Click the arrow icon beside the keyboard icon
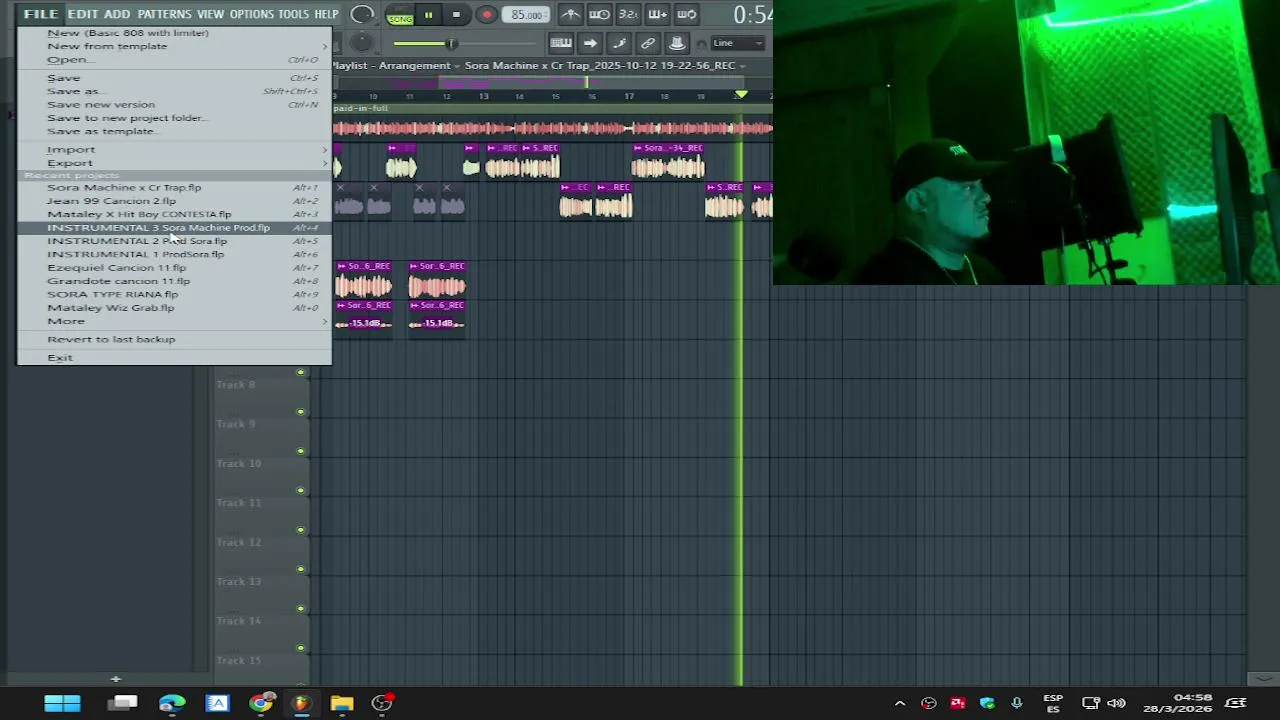The height and width of the screenshot is (720, 1280). [590, 43]
